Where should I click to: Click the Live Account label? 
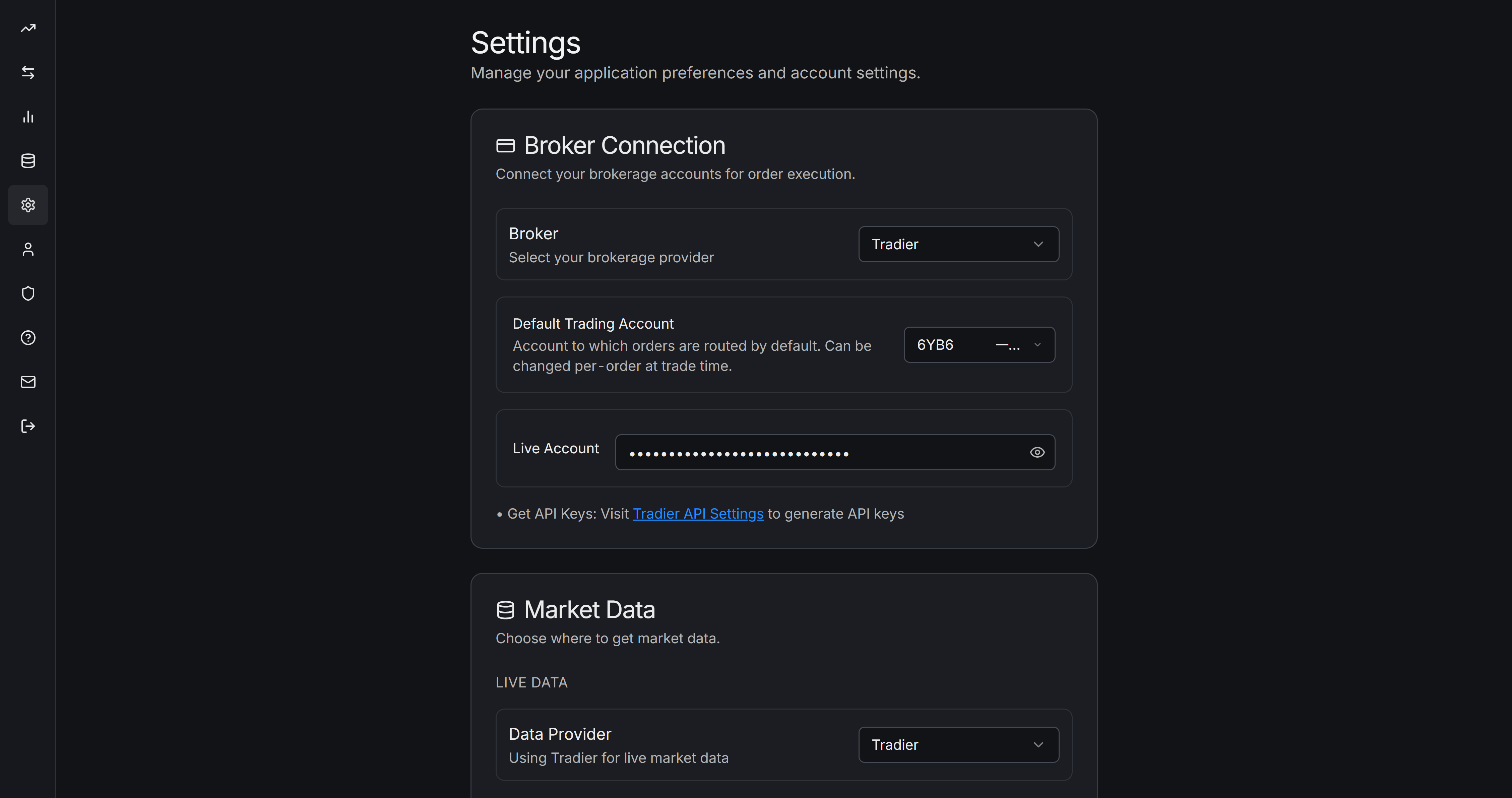click(555, 448)
